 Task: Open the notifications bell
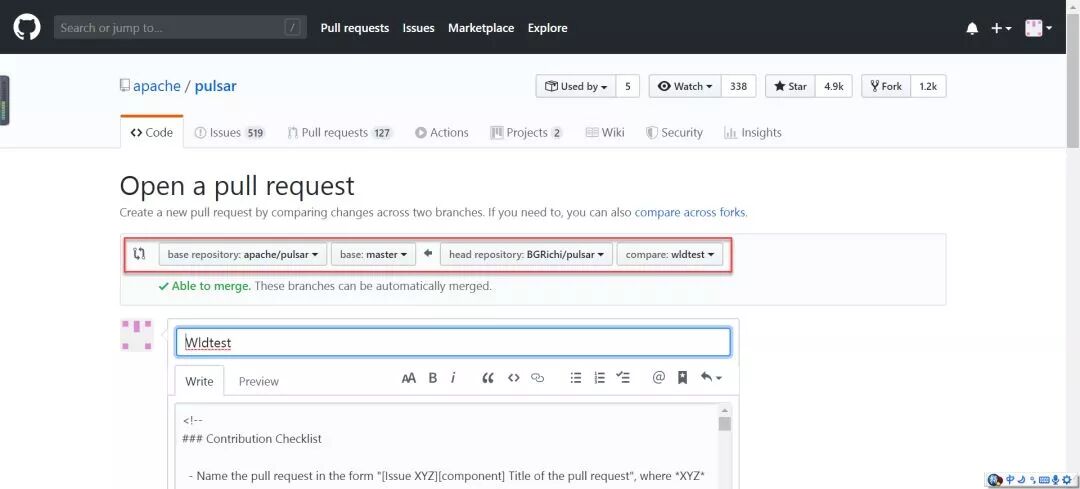coord(972,28)
